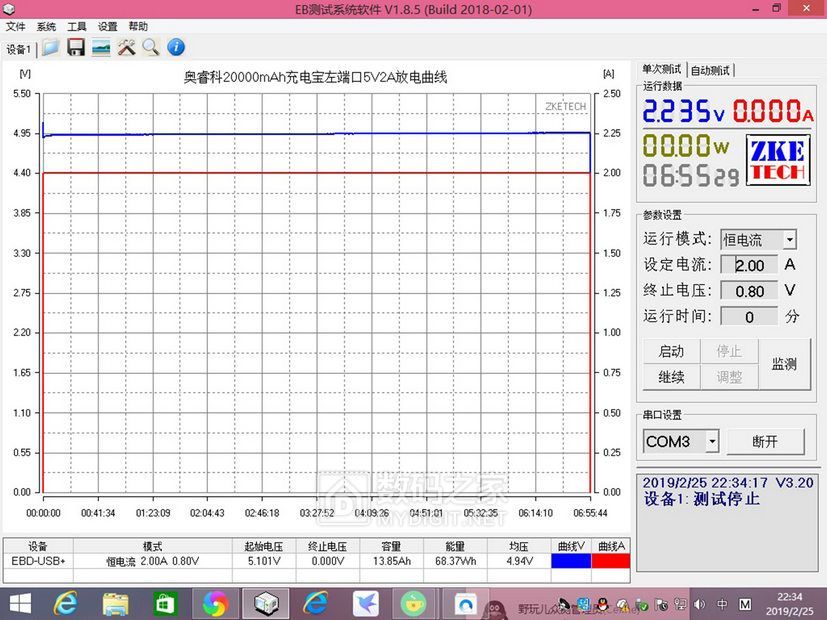Image resolution: width=827 pixels, height=620 pixels.
Task: Expand the COM3 serial port dropdown
Action: coord(711,441)
